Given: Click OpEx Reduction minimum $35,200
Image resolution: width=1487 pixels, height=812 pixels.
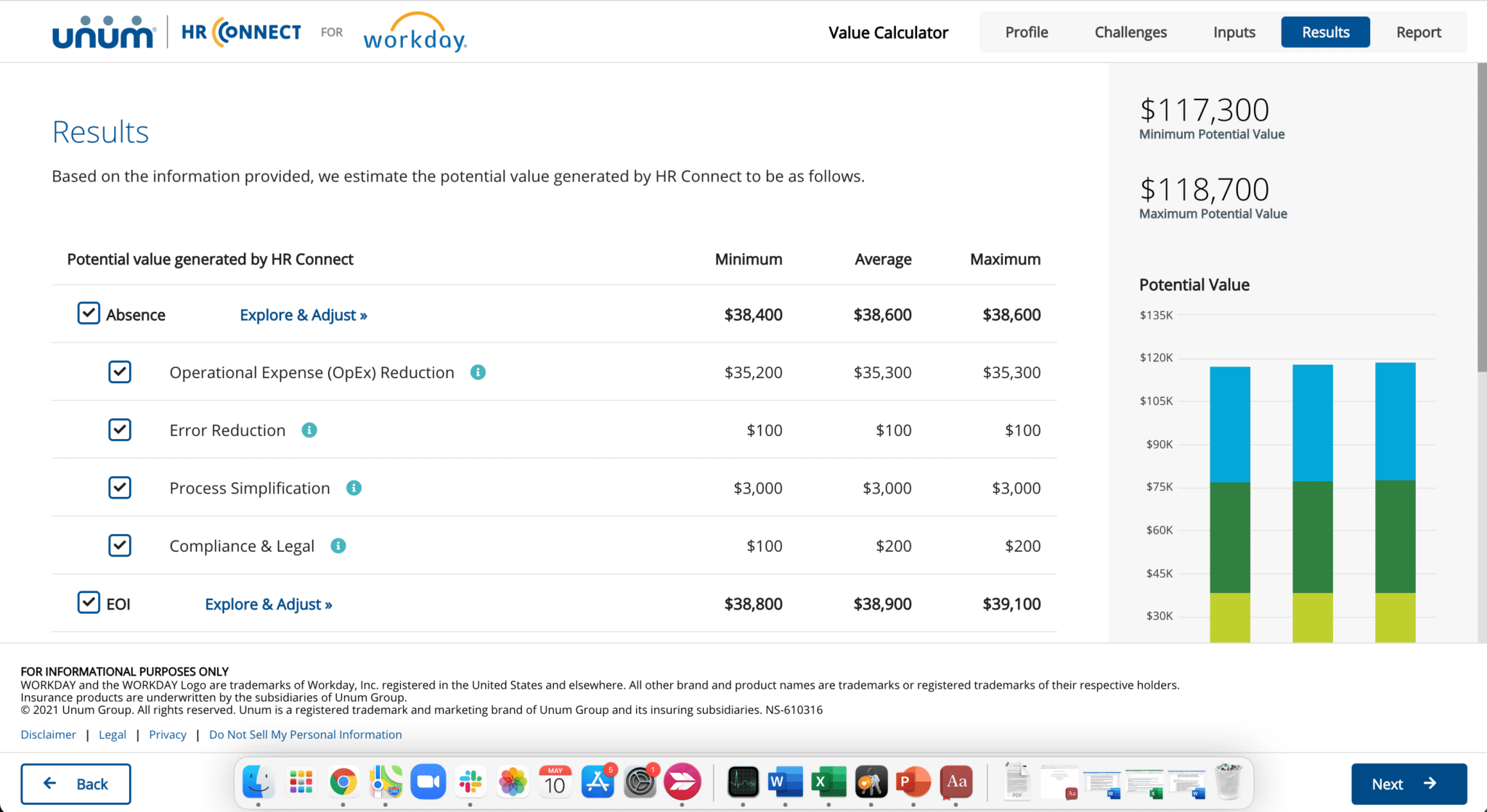Looking at the screenshot, I should coord(753,373).
